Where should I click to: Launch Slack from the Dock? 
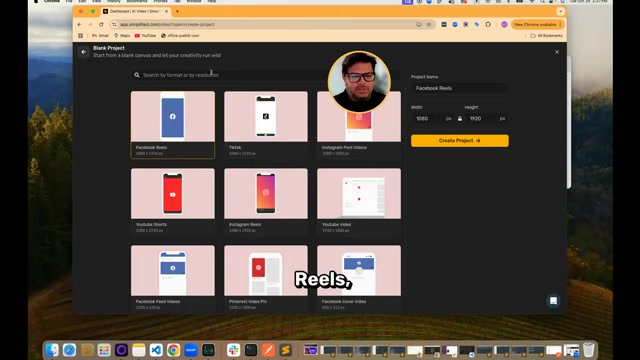233,350
